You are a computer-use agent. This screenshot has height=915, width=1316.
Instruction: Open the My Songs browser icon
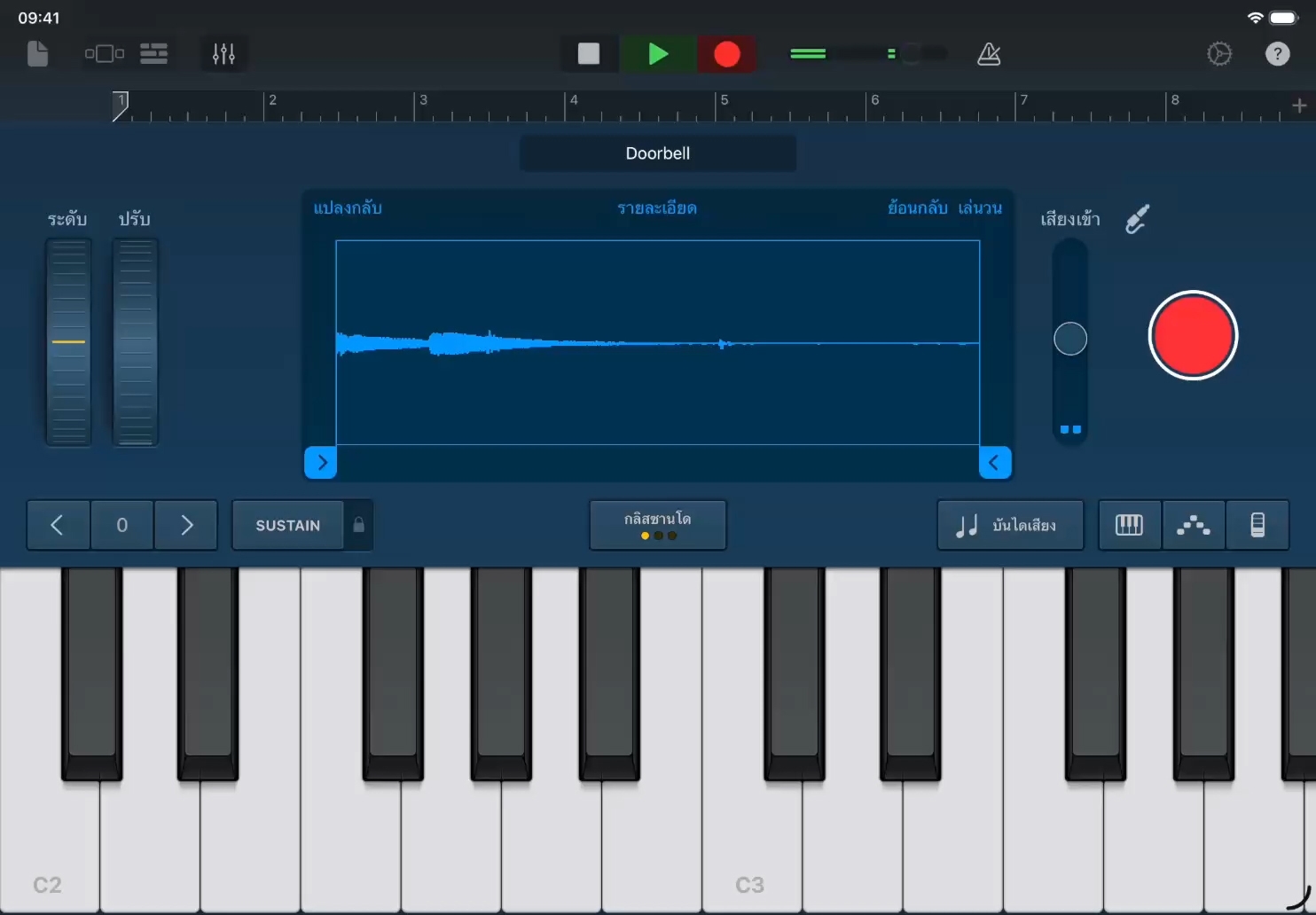tap(38, 54)
